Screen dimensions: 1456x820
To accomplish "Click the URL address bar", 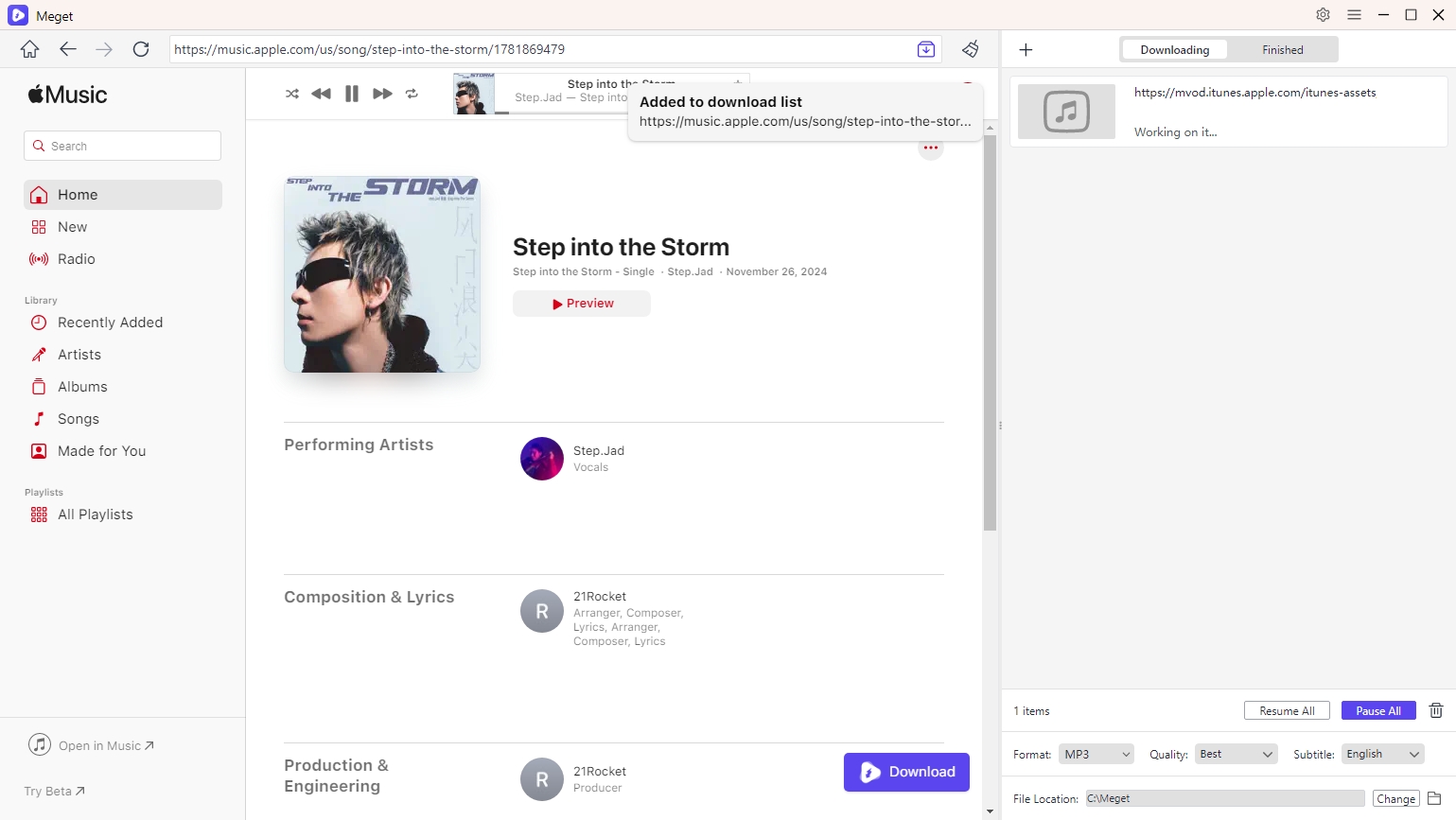I will click(x=539, y=49).
